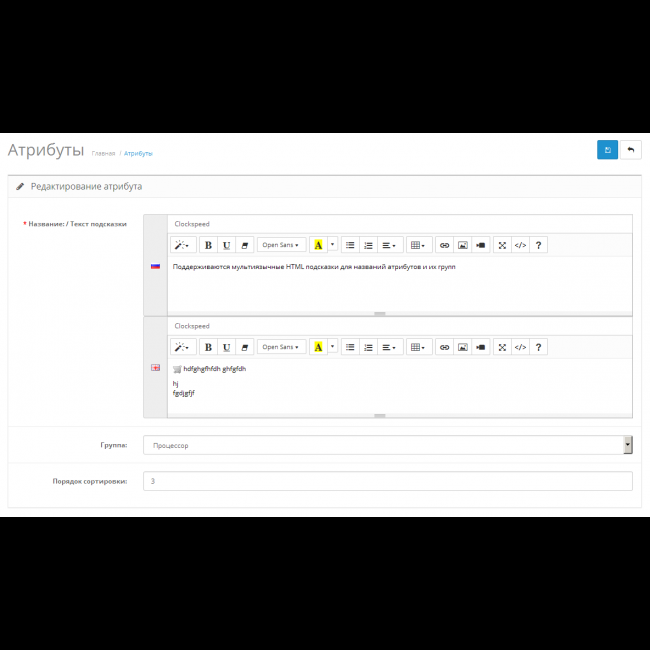The height and width of the screenshot is (650, 650).
Task: Click the back/cancel arrow button
Action: tap(630, 150)
